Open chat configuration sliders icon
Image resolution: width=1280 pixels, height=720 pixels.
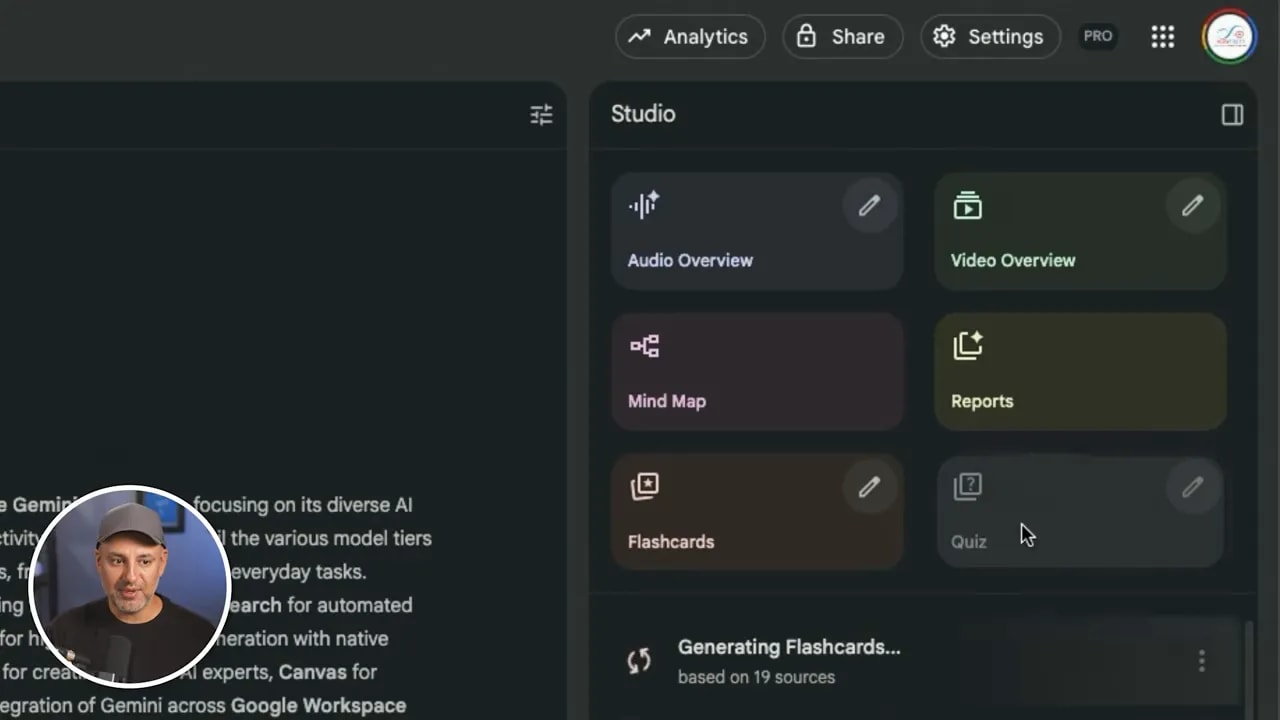[541, 115]
